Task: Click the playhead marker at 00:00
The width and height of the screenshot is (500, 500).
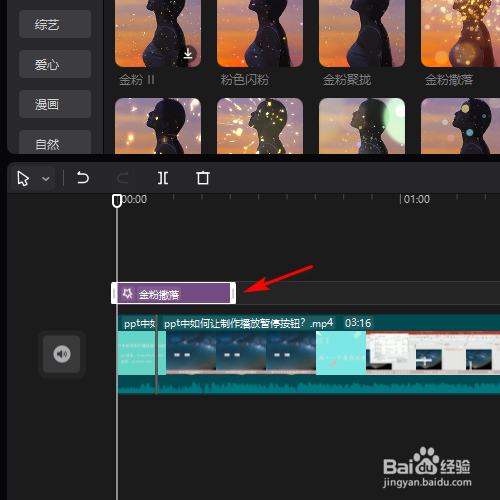Action: click(117, 201)
